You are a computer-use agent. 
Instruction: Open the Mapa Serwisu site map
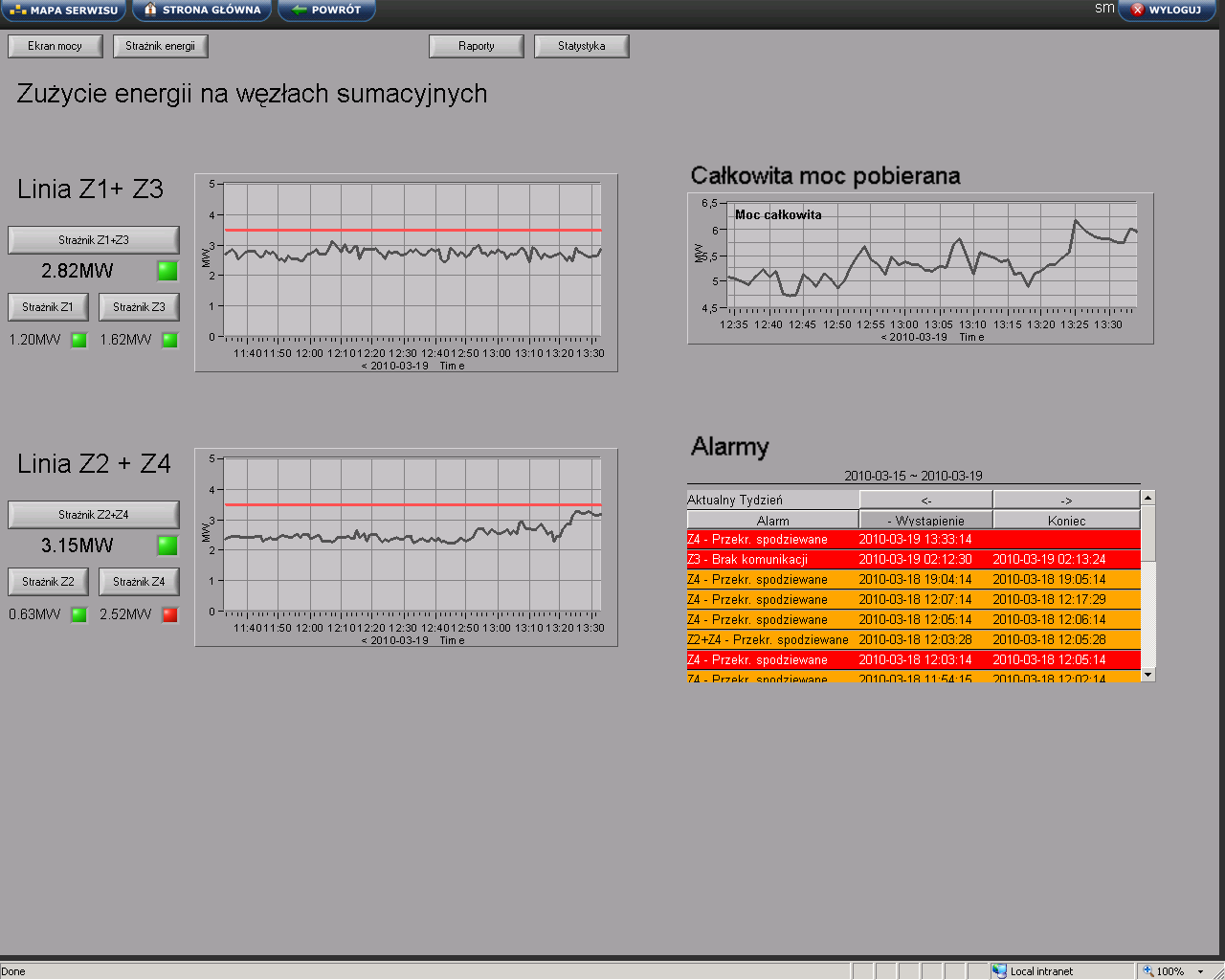pos(64,11)
